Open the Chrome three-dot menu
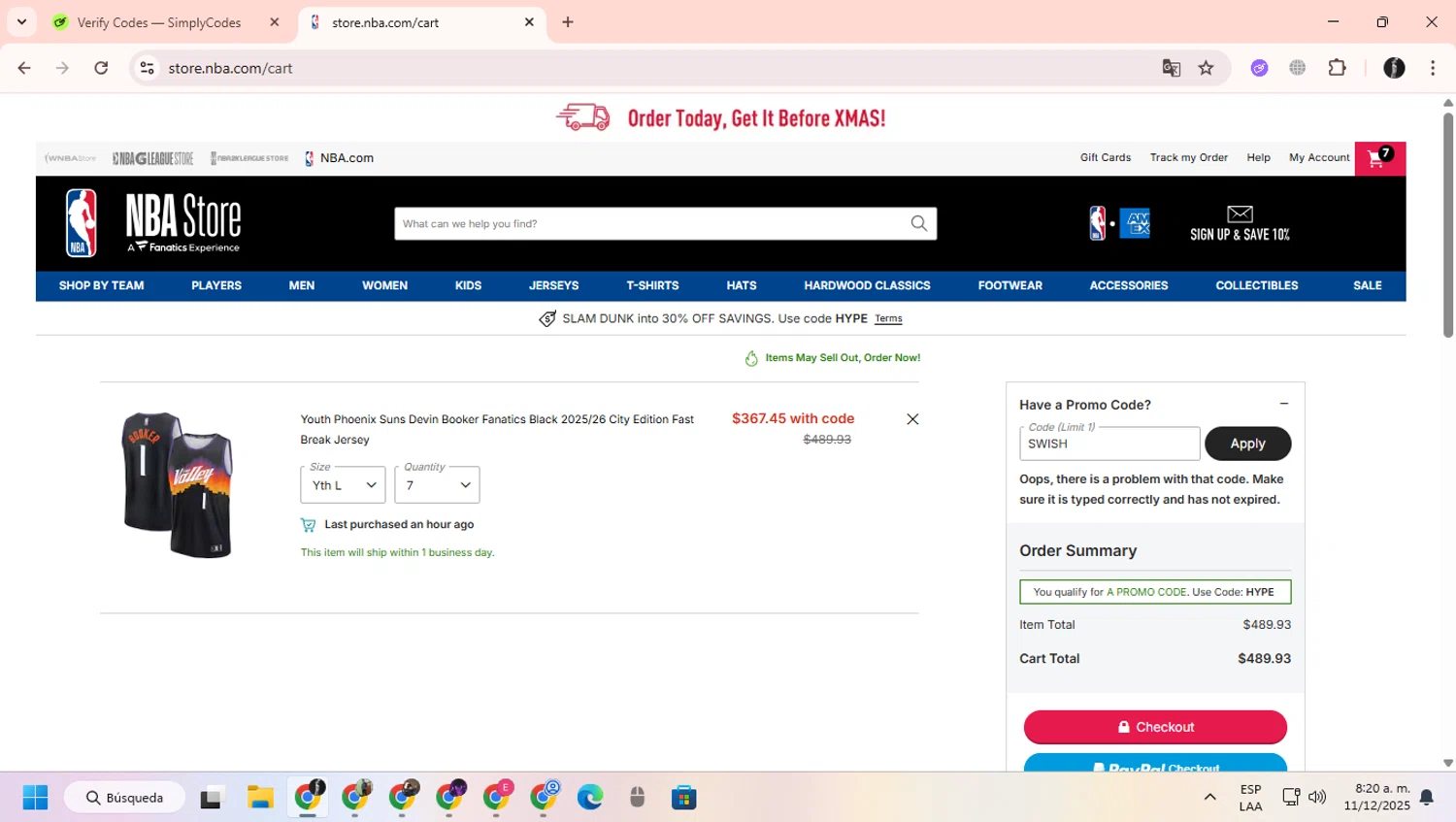The width and height of the screenshot is (1456, 822). (1433, 68)
